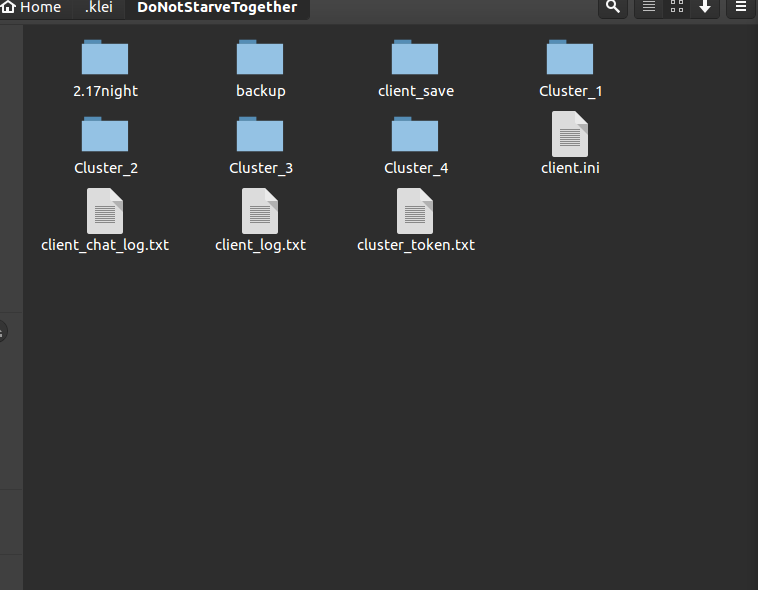758x590 pixels.
Task: Open the hamburger main menu
Action: click(741, 7)
